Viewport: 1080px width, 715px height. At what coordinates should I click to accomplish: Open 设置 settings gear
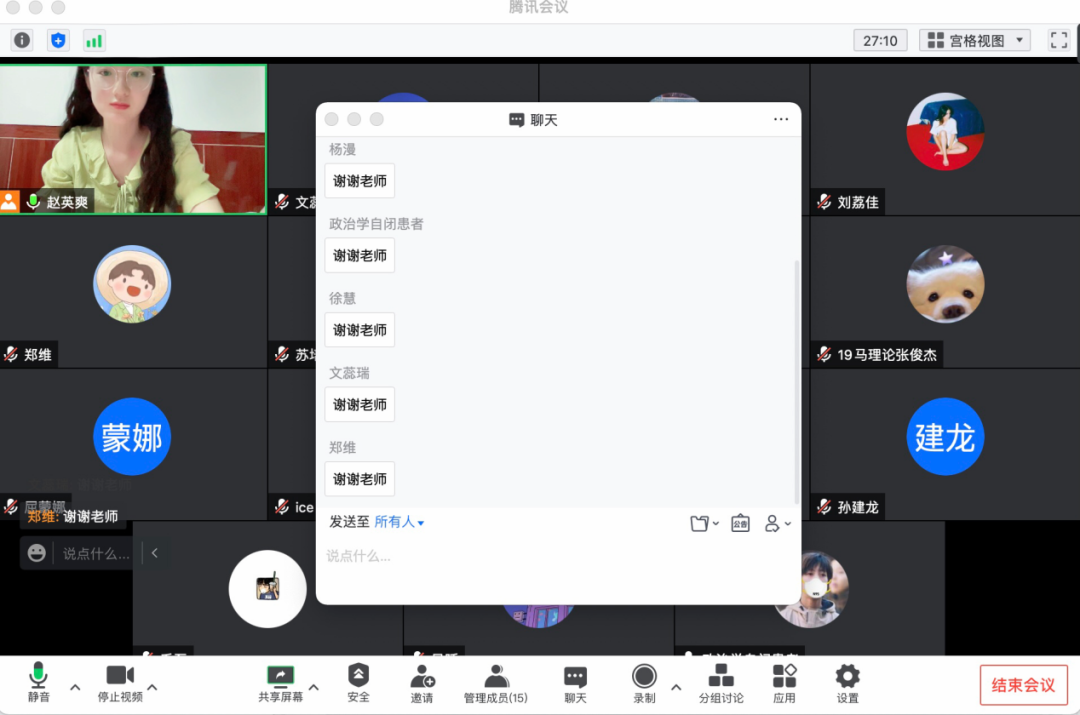tap(847, 683)
